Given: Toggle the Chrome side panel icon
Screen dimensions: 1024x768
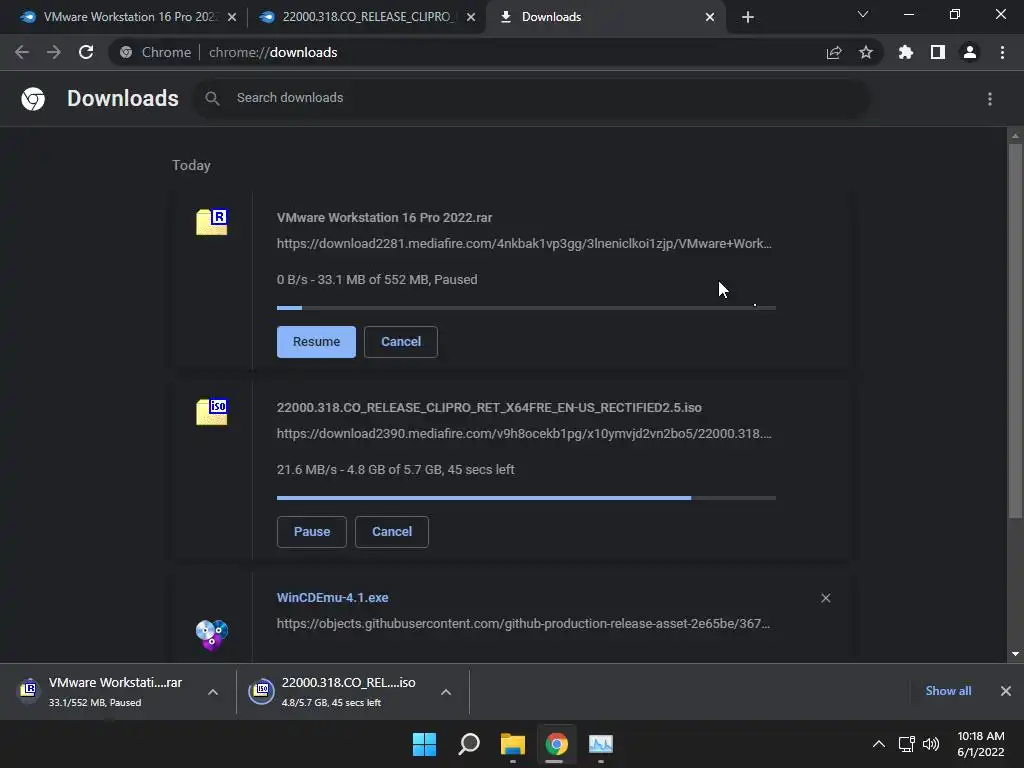Looking at the screenshot, I should [938, 52].
